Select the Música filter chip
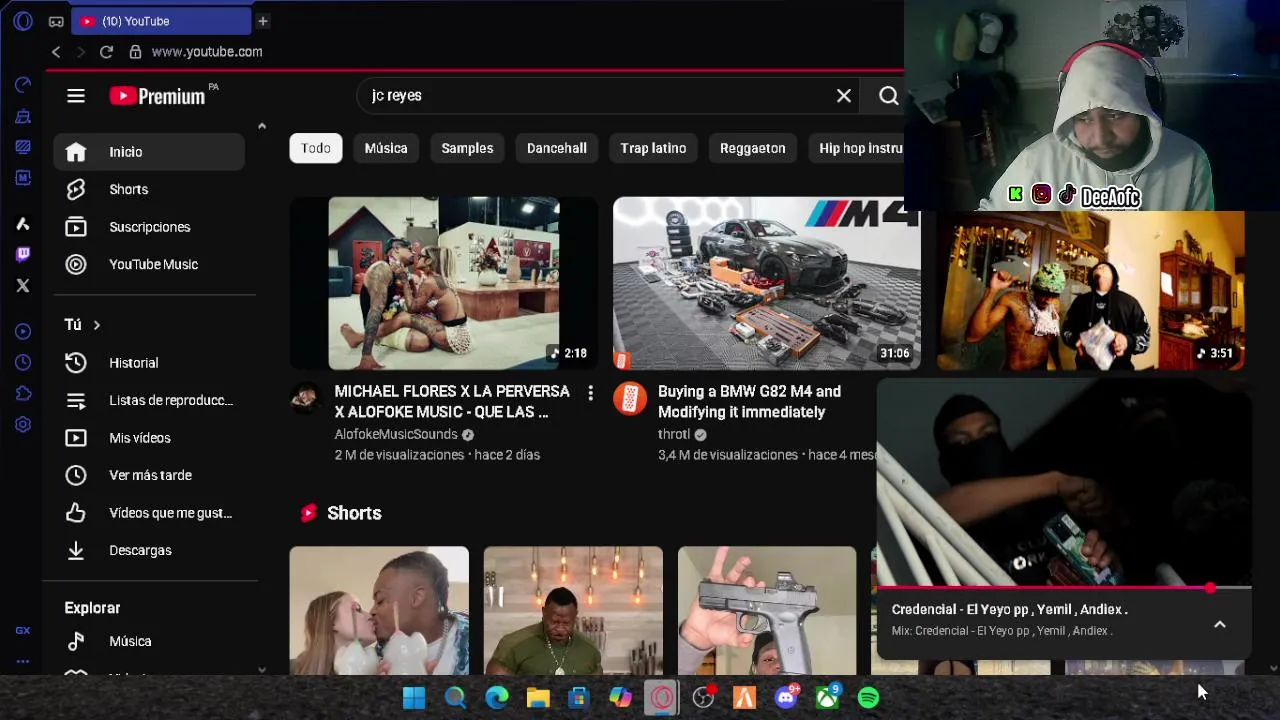This screenshot has width=1280, height=720. point(386,148)
